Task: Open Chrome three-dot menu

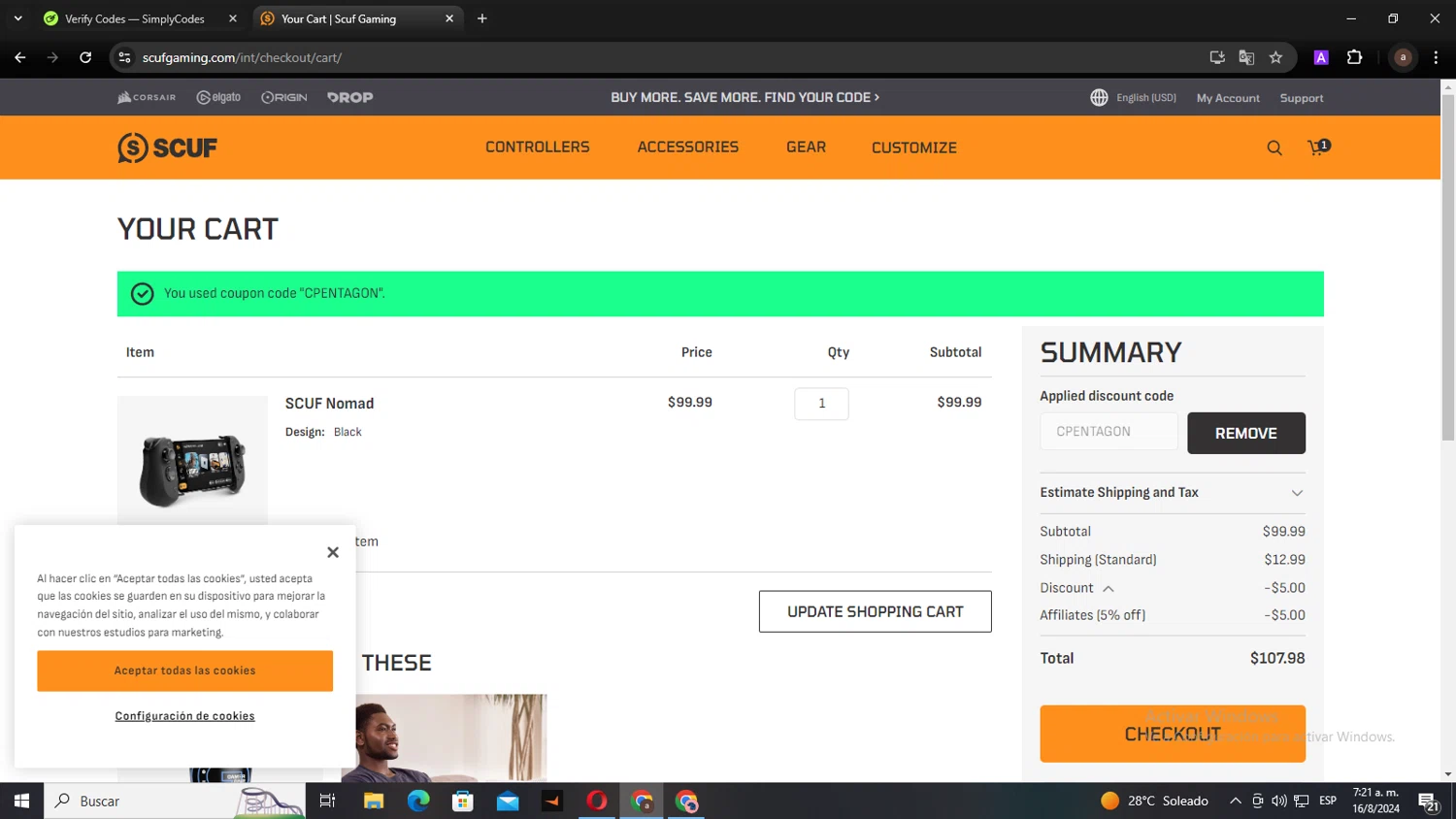Action: [1436, 57]
